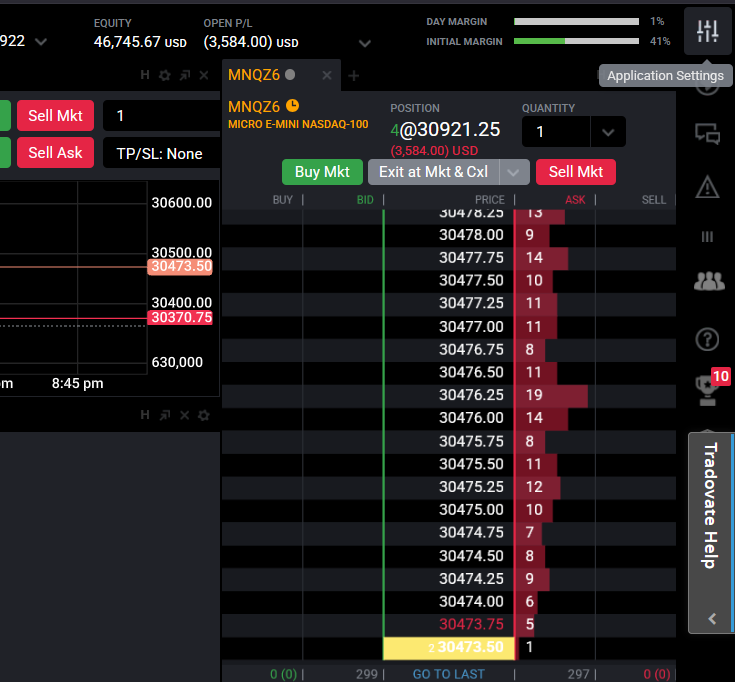This screenshot has height=682, width=735.
Task: Open the gear settings in chart panel header
Action: (165, 75)
